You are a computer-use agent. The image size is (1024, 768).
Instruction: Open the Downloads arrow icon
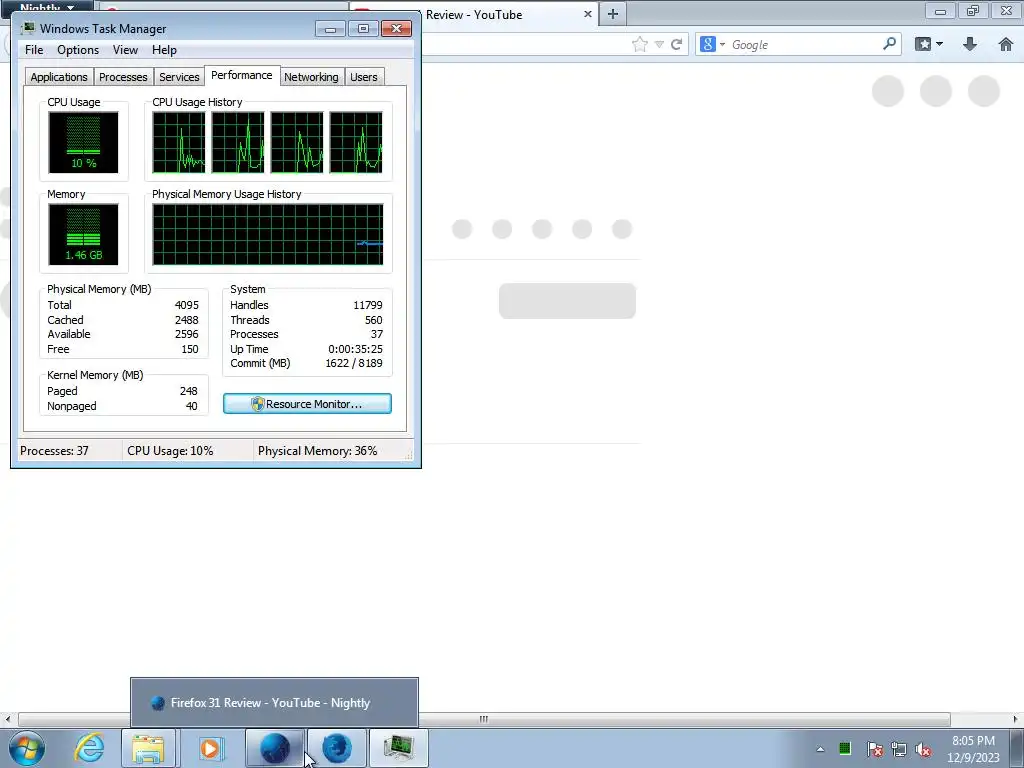pos(970,44)
